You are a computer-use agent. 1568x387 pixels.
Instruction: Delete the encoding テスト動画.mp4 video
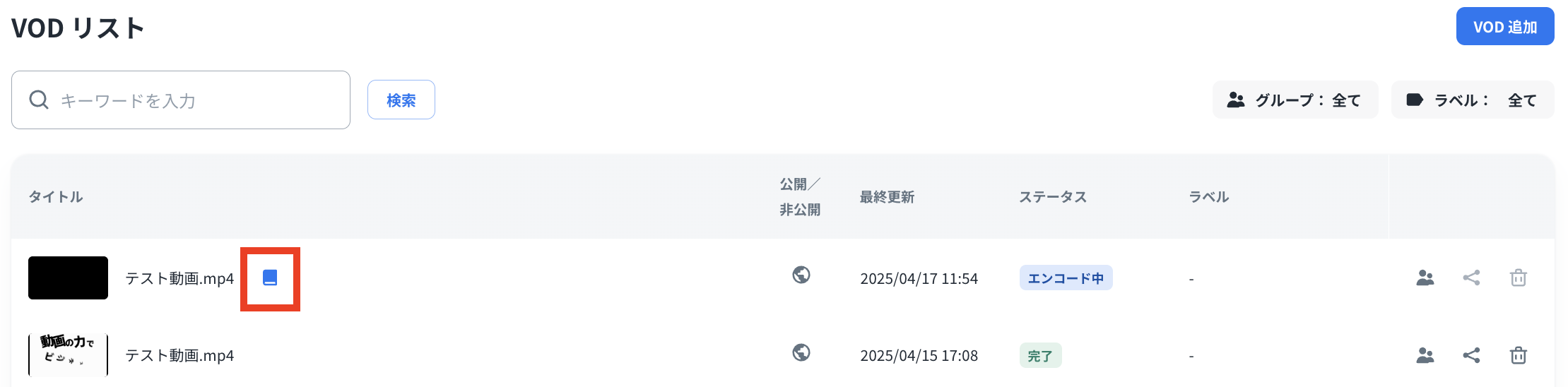(x=1518, y=278)
